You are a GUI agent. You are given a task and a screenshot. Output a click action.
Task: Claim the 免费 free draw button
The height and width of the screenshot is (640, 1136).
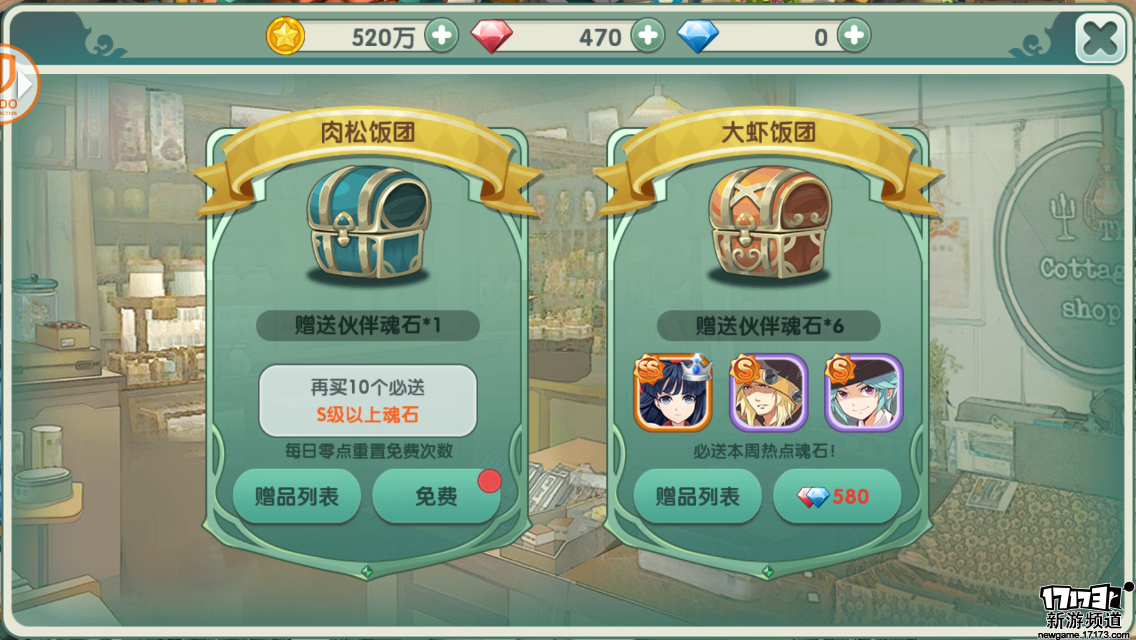436,496
